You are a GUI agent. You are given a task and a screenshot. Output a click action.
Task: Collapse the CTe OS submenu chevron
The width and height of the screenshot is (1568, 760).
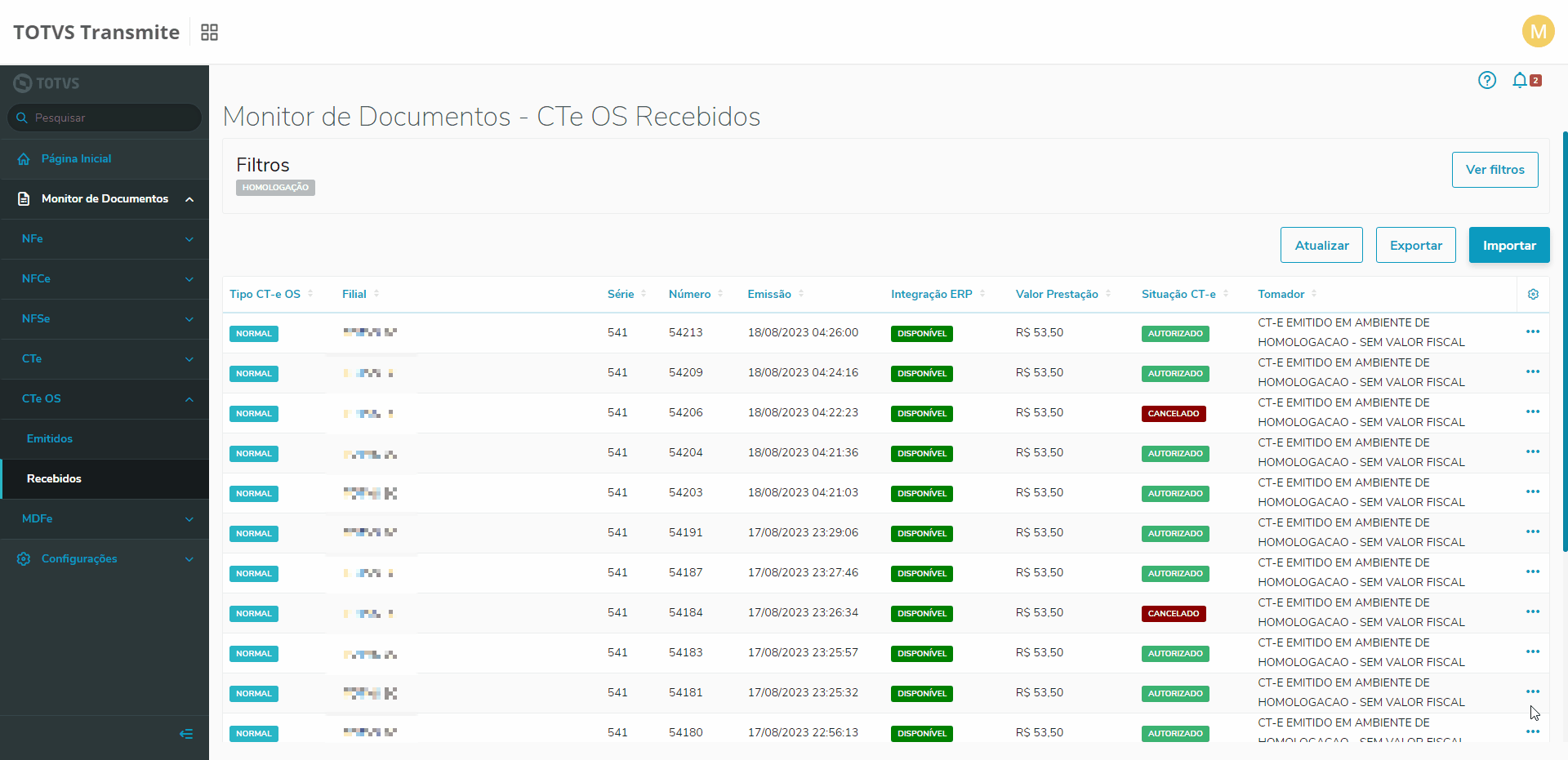[189, 399]
